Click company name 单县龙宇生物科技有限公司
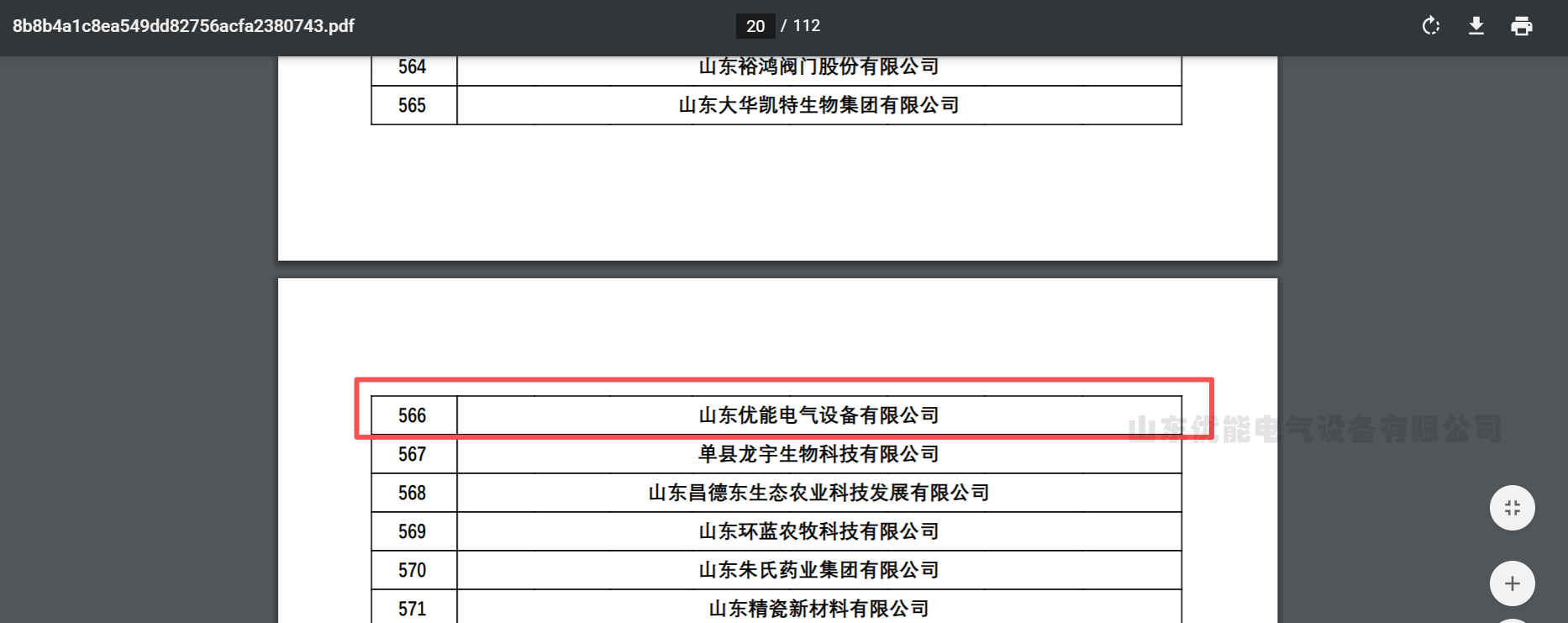Image resolution: width=1568 pixels, height=623 pixels. coord(819,454)
